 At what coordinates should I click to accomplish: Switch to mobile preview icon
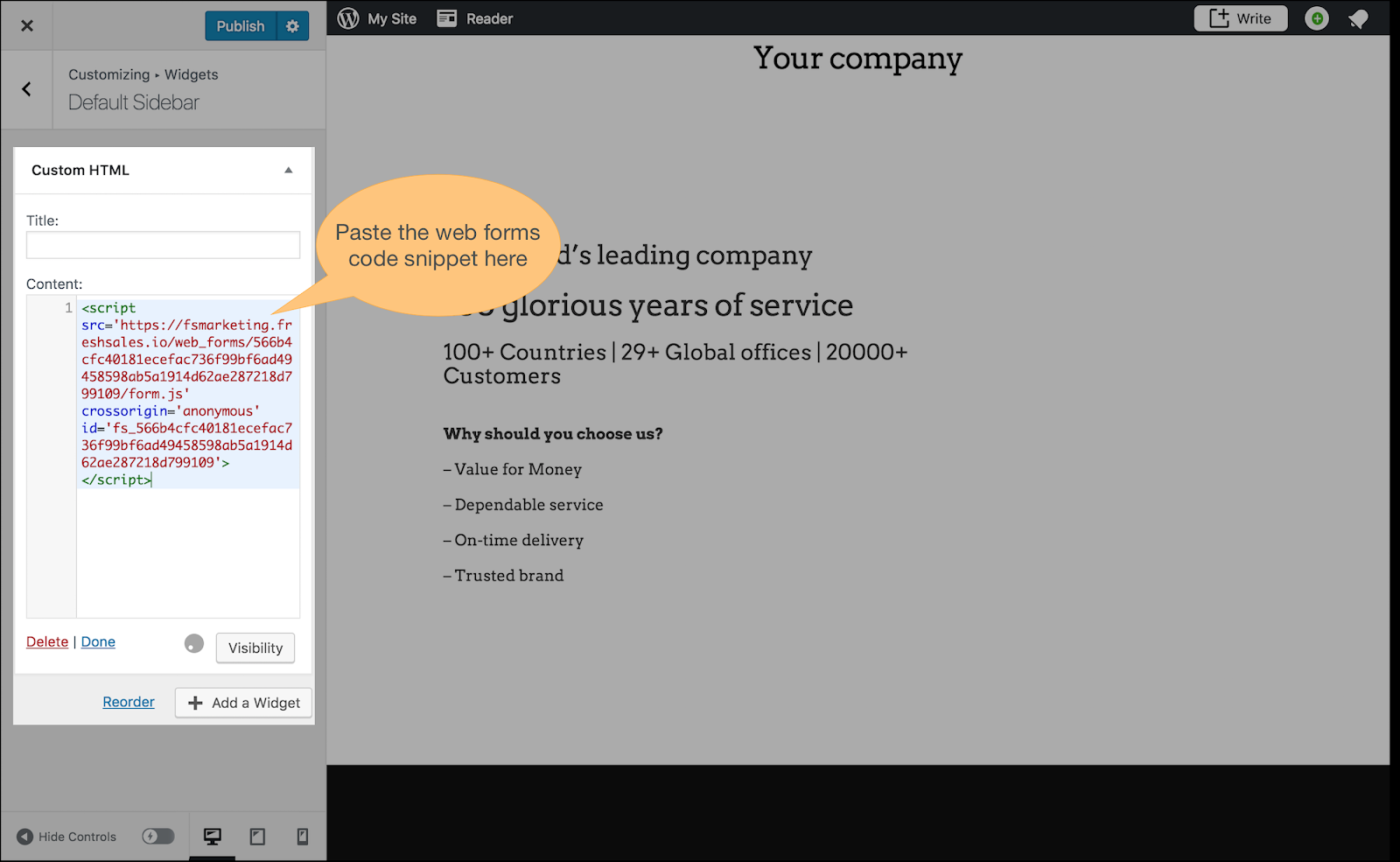pos(302,837)
